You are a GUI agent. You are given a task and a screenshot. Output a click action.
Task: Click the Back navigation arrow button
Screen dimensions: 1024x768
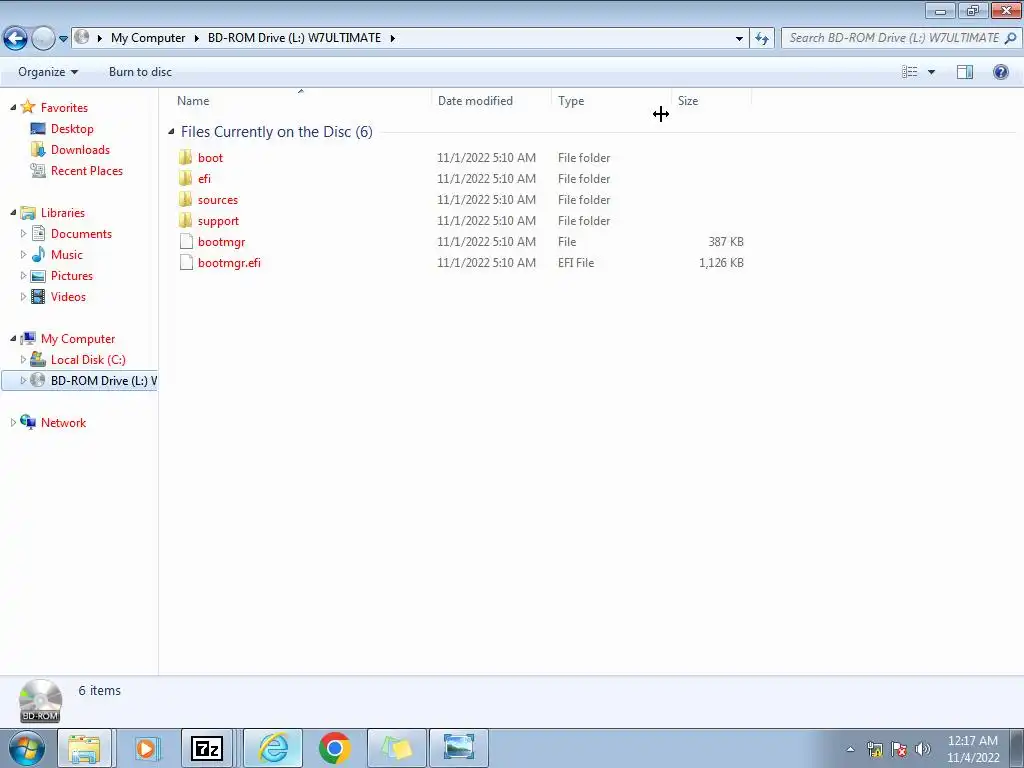[x=16, y=38]
